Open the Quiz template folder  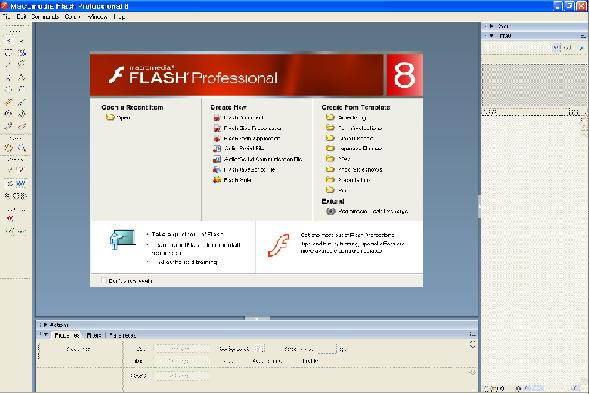pos(342,190)
